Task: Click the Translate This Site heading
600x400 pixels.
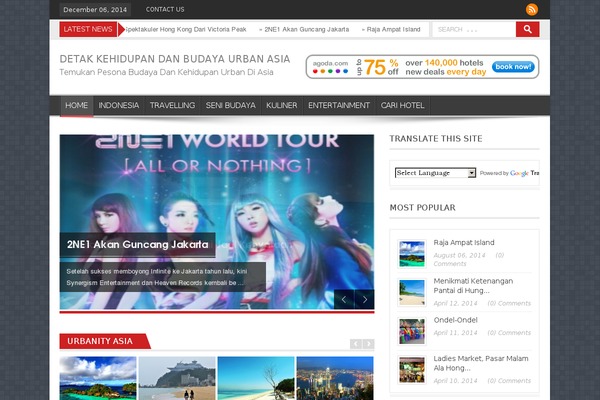Action: tap(436, 139)
